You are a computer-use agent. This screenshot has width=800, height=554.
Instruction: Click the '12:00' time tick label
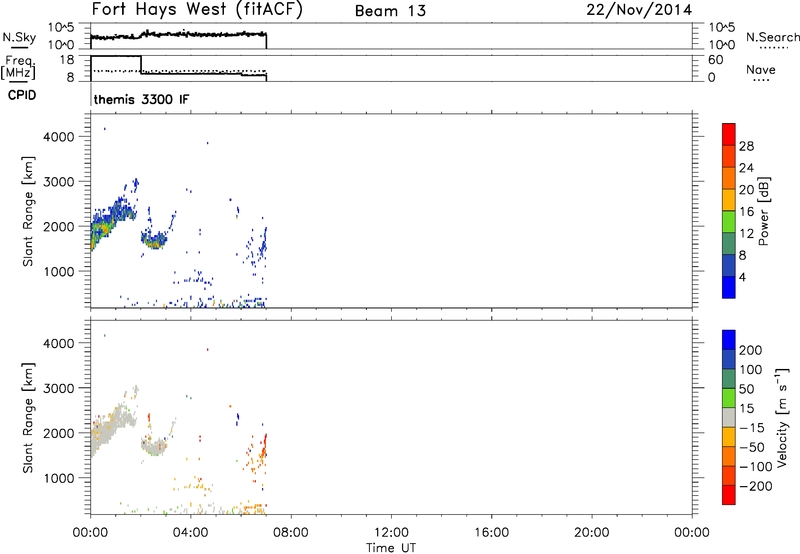(x=391, y=533)
